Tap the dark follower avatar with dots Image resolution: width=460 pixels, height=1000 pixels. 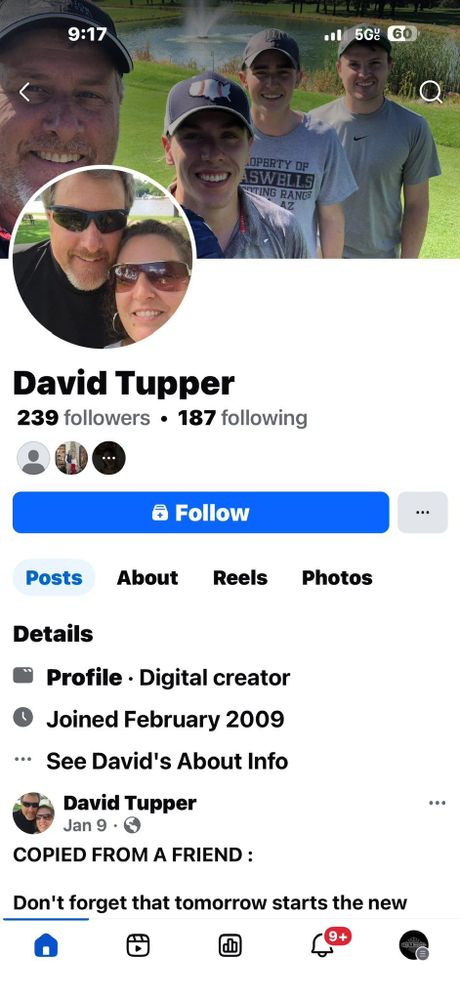coord(108,458)
